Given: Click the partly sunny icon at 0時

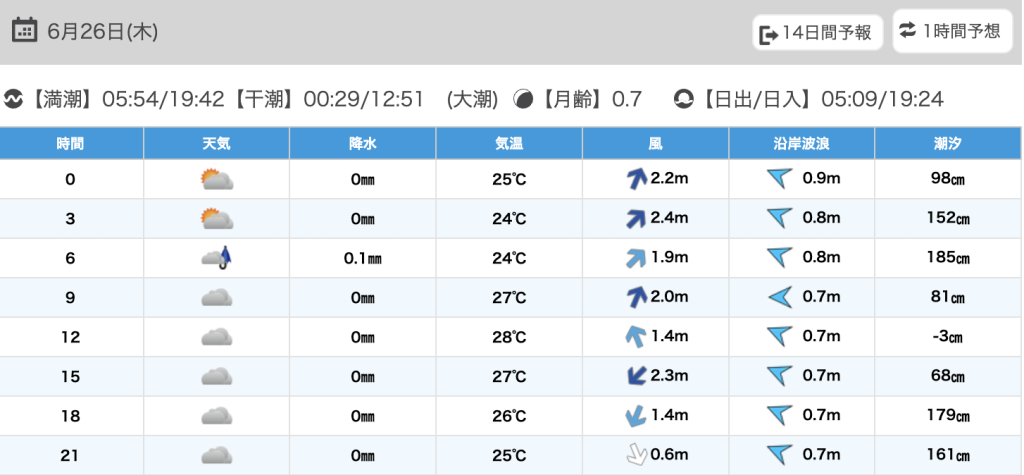Looking at the screenshot, I should tap(217, 180).
